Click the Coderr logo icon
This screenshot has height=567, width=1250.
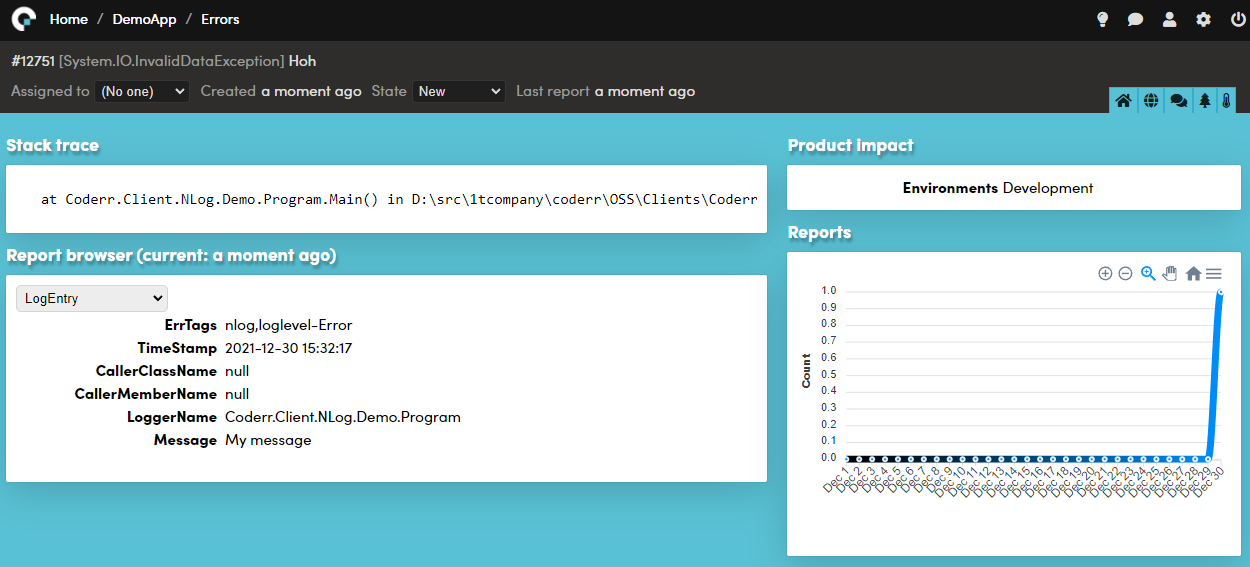(24, 19)
